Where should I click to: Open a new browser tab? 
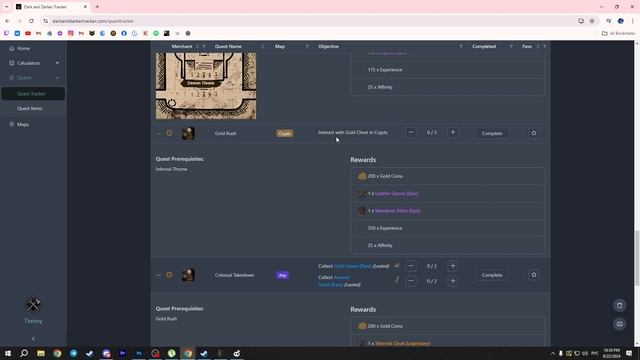[x=97, y=7]
